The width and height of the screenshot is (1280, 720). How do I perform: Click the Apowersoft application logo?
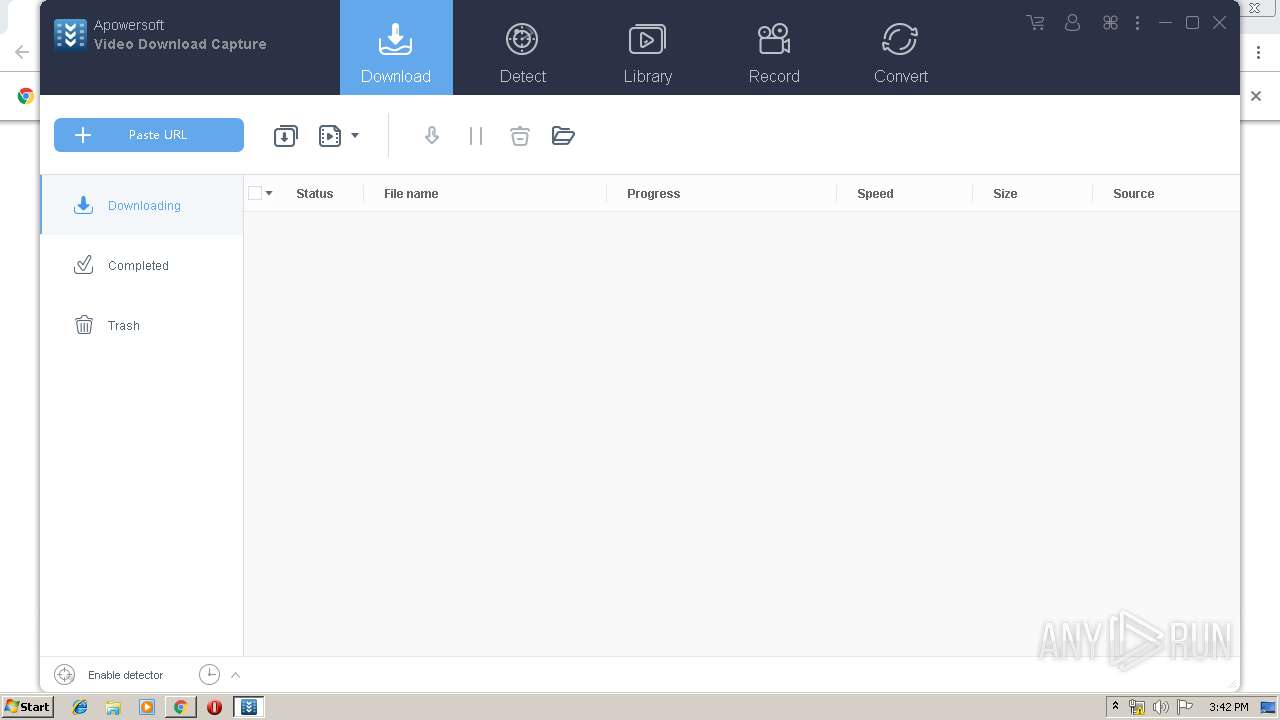(x=71, y=35)
